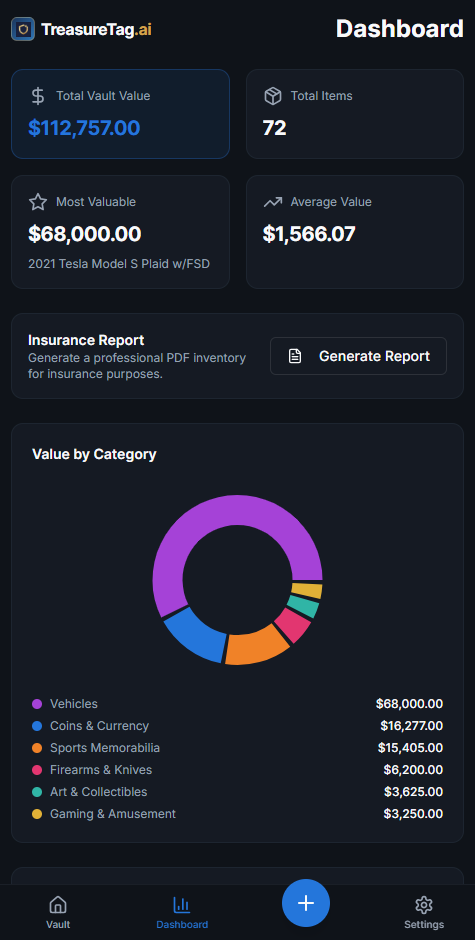Select the orange Sports Memorabilia donut segment
Viewport: 475px width, 940px height.
(255, 647)
